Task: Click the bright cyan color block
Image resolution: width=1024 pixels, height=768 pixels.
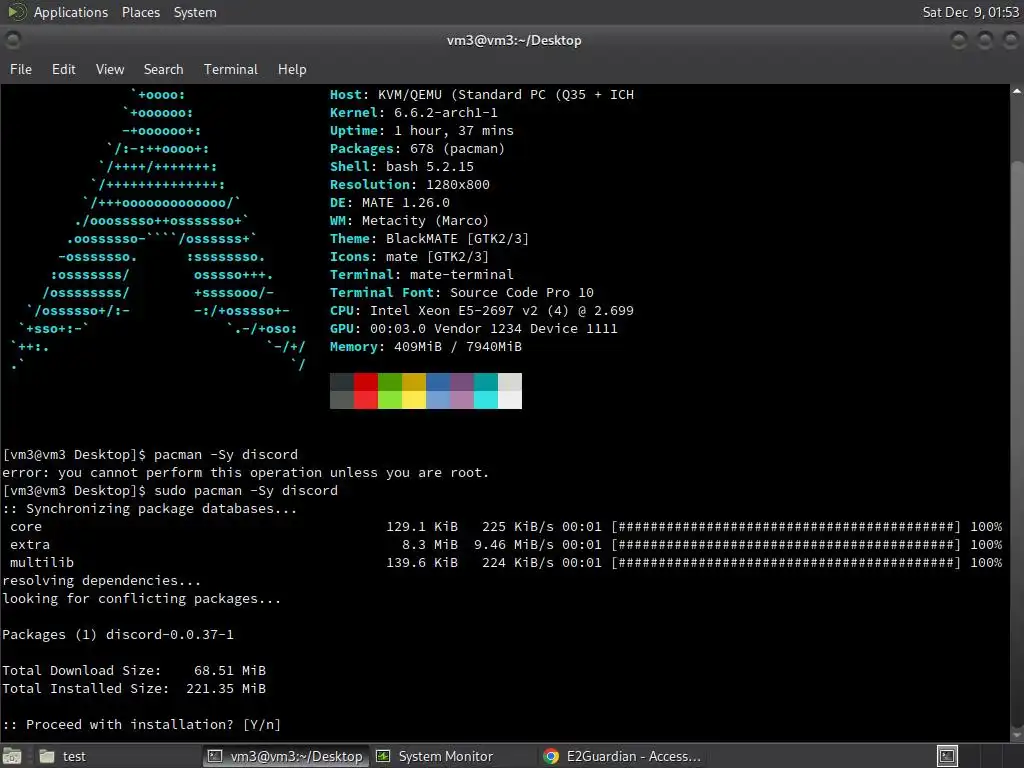Action: (486, 400)
